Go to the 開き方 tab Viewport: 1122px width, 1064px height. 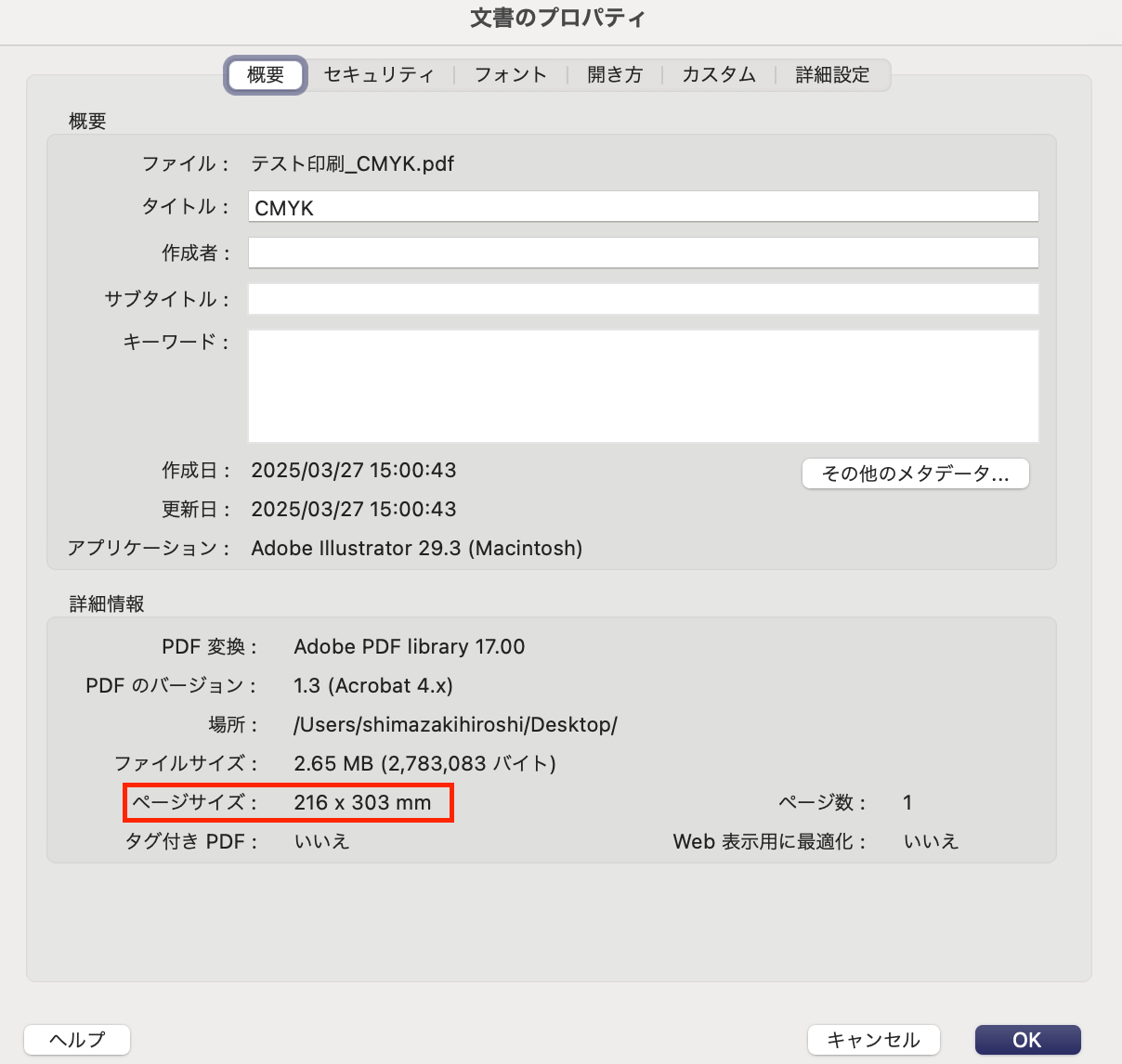coord(615,75)
